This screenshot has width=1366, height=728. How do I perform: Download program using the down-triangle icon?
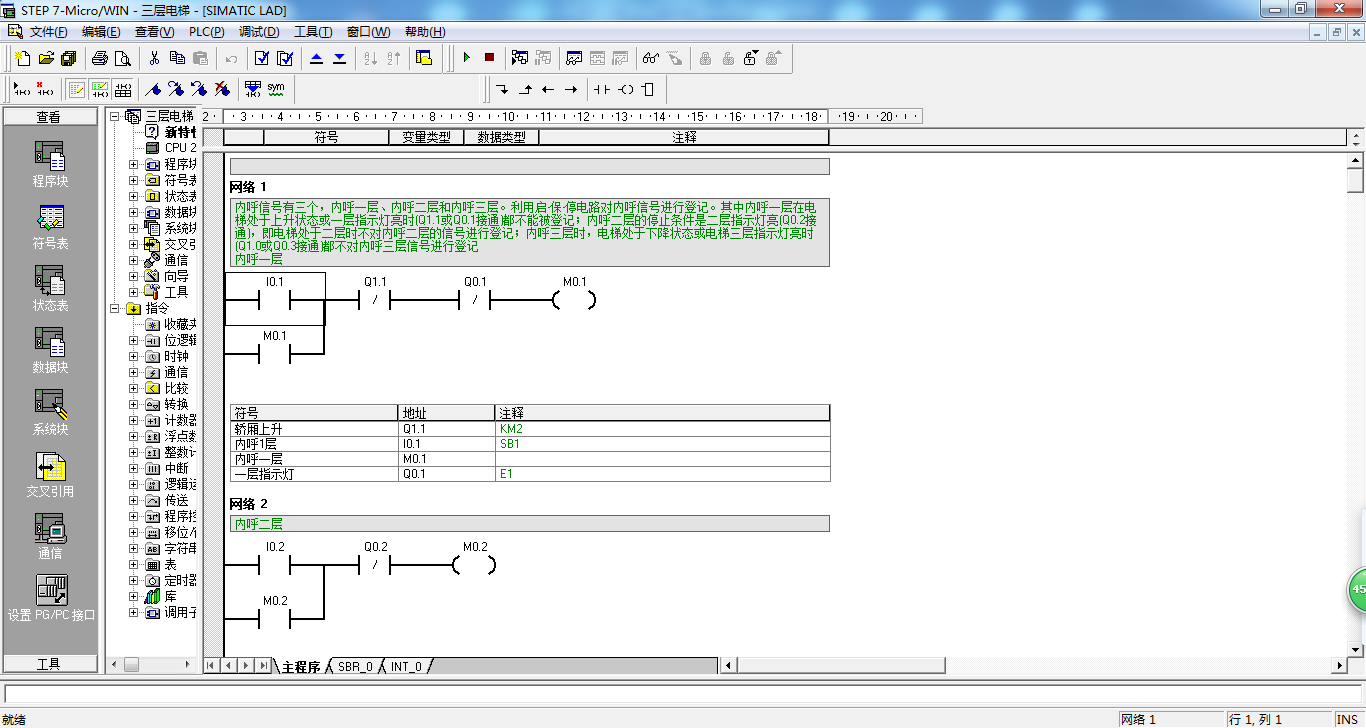tap(340, 58)
